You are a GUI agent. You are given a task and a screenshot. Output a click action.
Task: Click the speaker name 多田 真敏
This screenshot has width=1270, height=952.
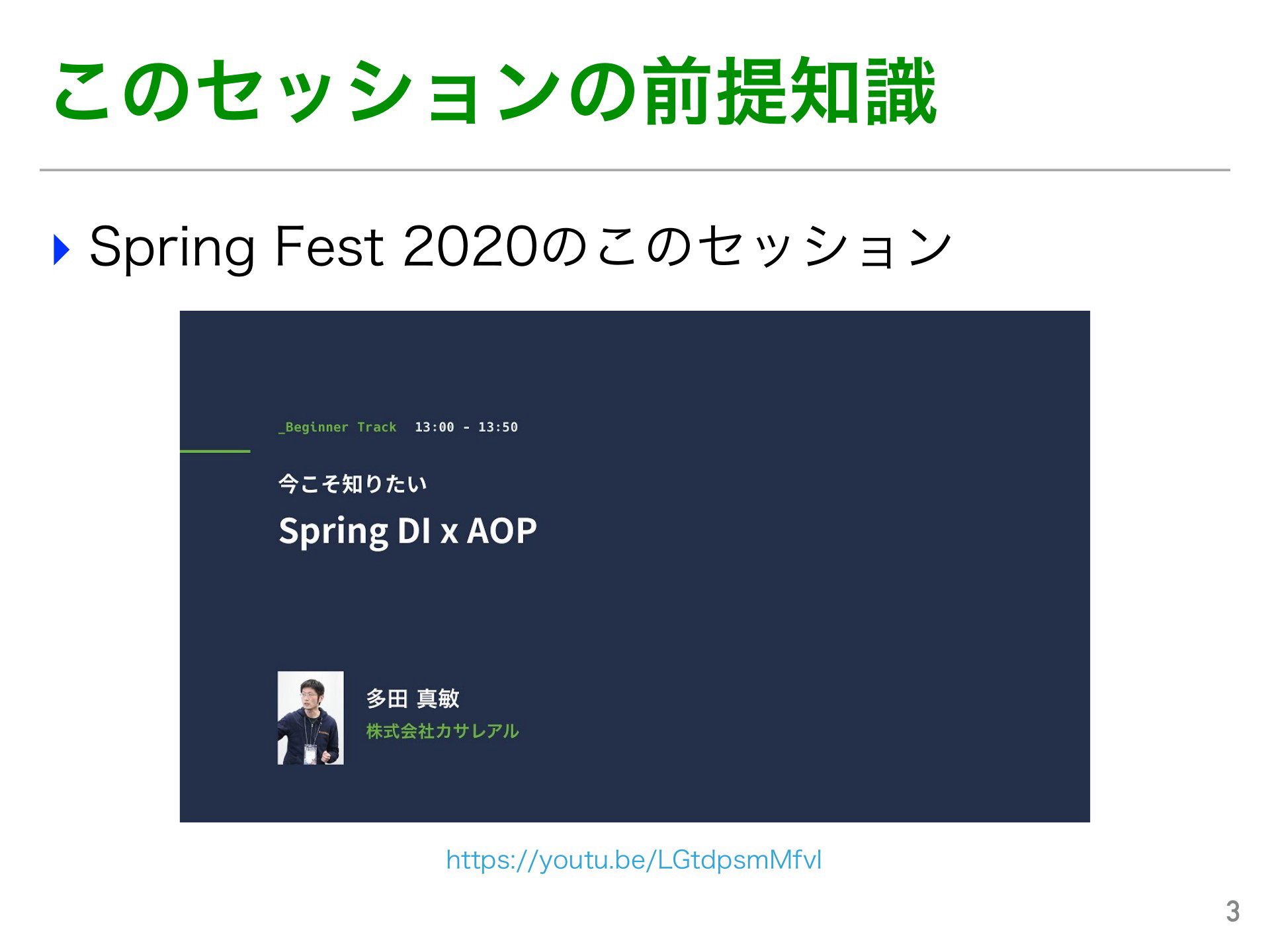click(x=412, y=698)
